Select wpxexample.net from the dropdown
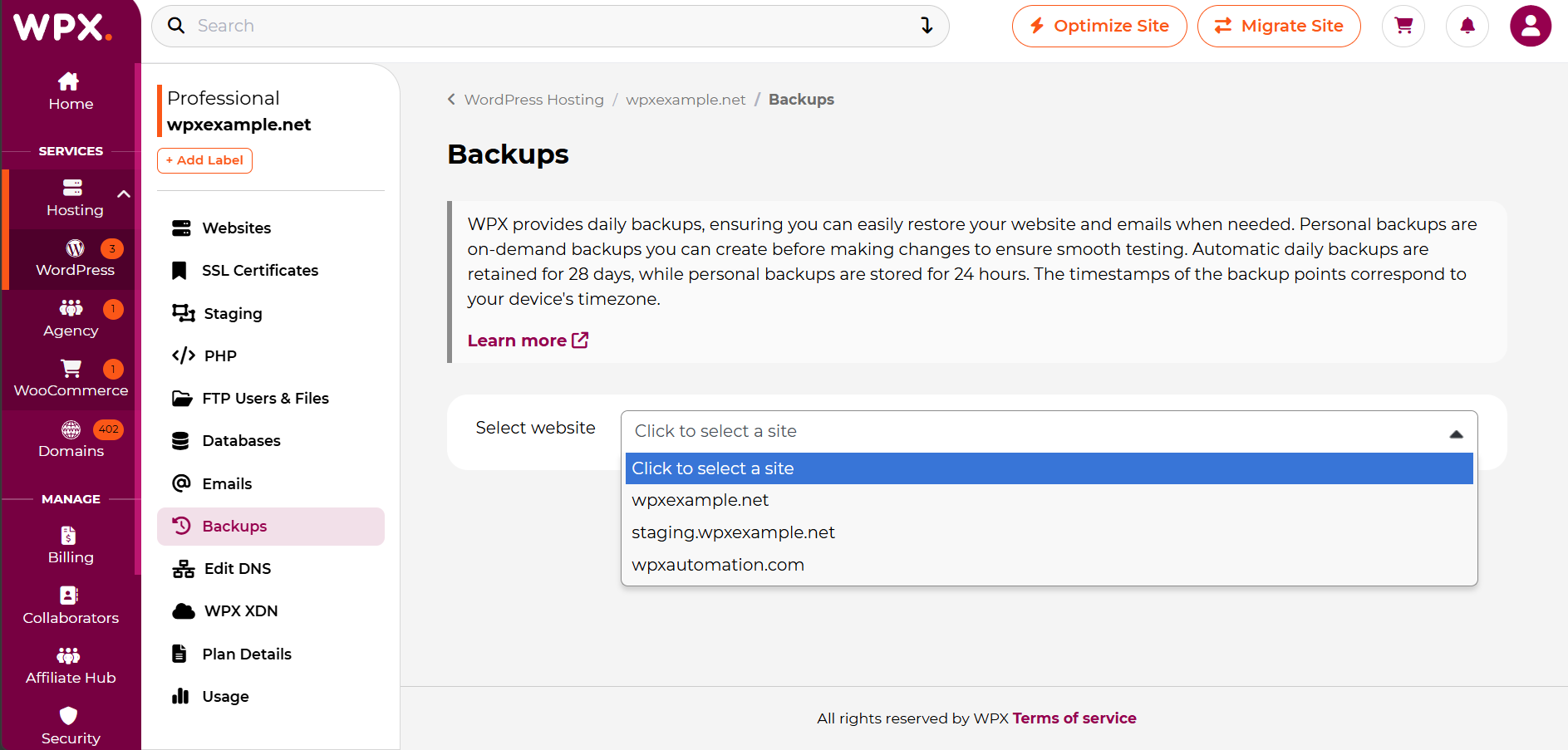 coord(1049,500)
